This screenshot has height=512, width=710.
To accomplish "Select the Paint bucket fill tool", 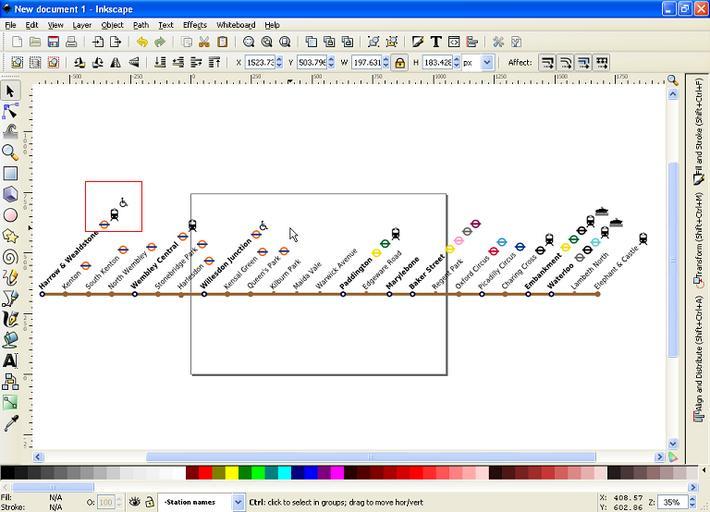I will [x=10, y=340].
